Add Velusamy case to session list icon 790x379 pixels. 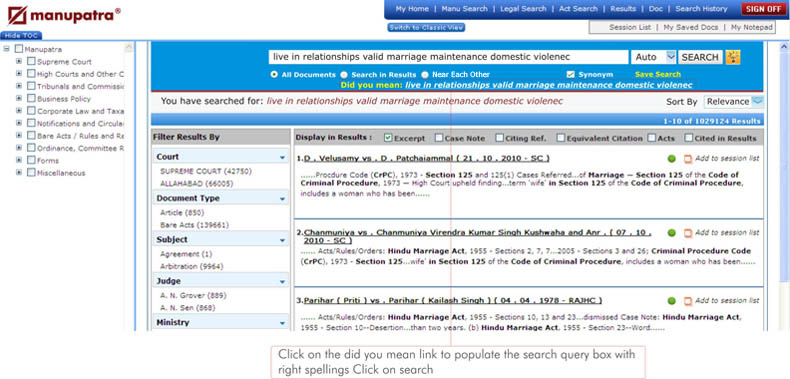(688, 159)
